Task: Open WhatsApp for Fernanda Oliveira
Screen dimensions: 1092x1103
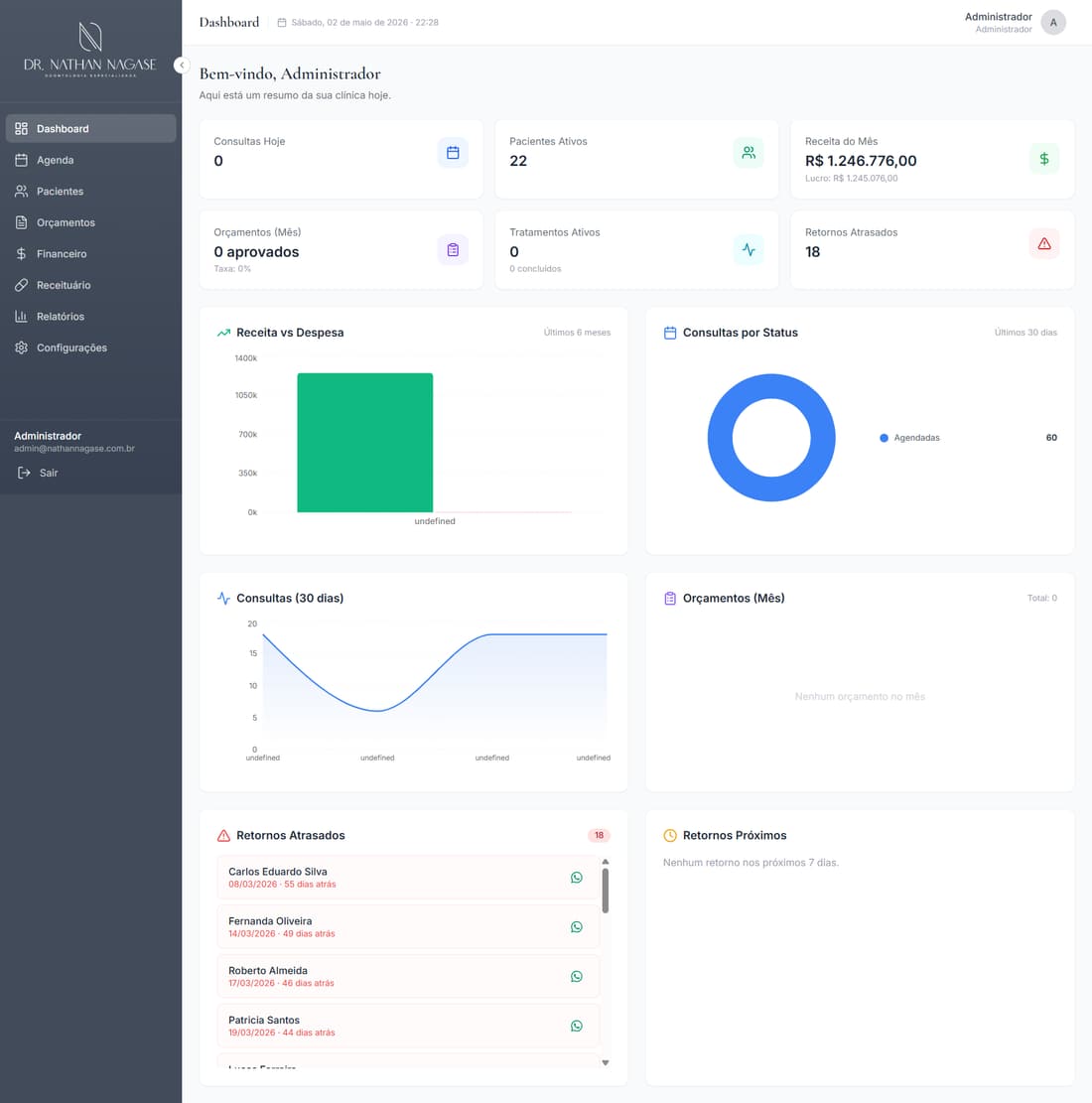Action: 576,927
